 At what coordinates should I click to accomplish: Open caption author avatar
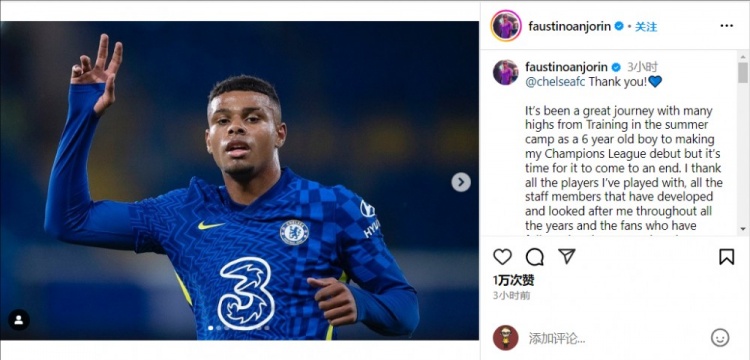tap(506, 73)
